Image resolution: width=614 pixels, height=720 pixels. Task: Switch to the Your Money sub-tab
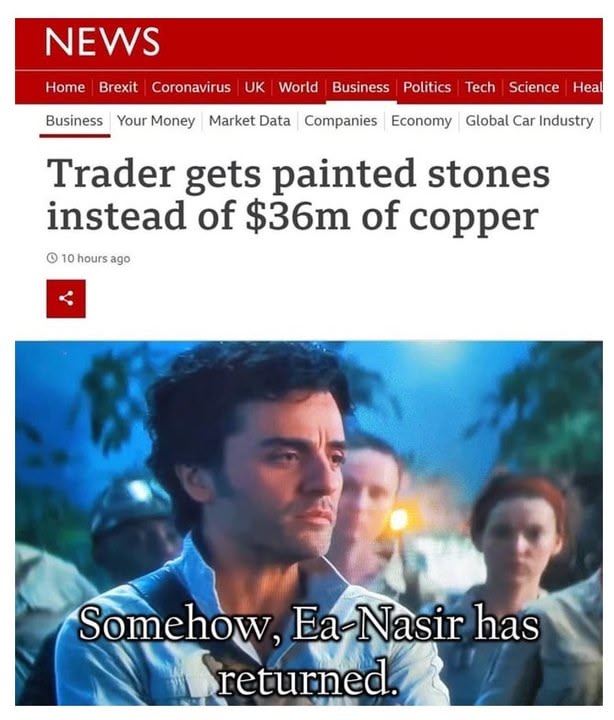[156, 121]
